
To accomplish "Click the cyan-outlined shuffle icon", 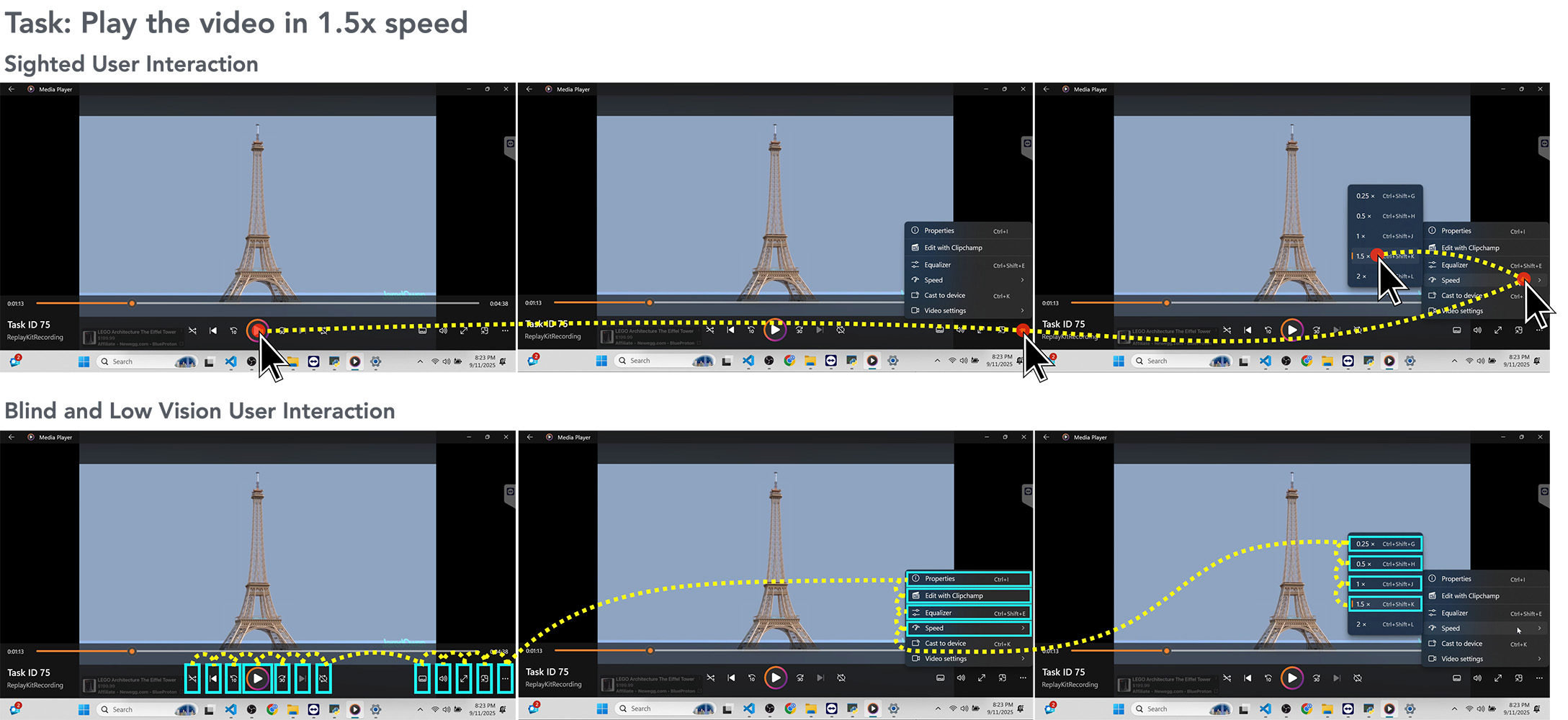I will coord(192,678).
